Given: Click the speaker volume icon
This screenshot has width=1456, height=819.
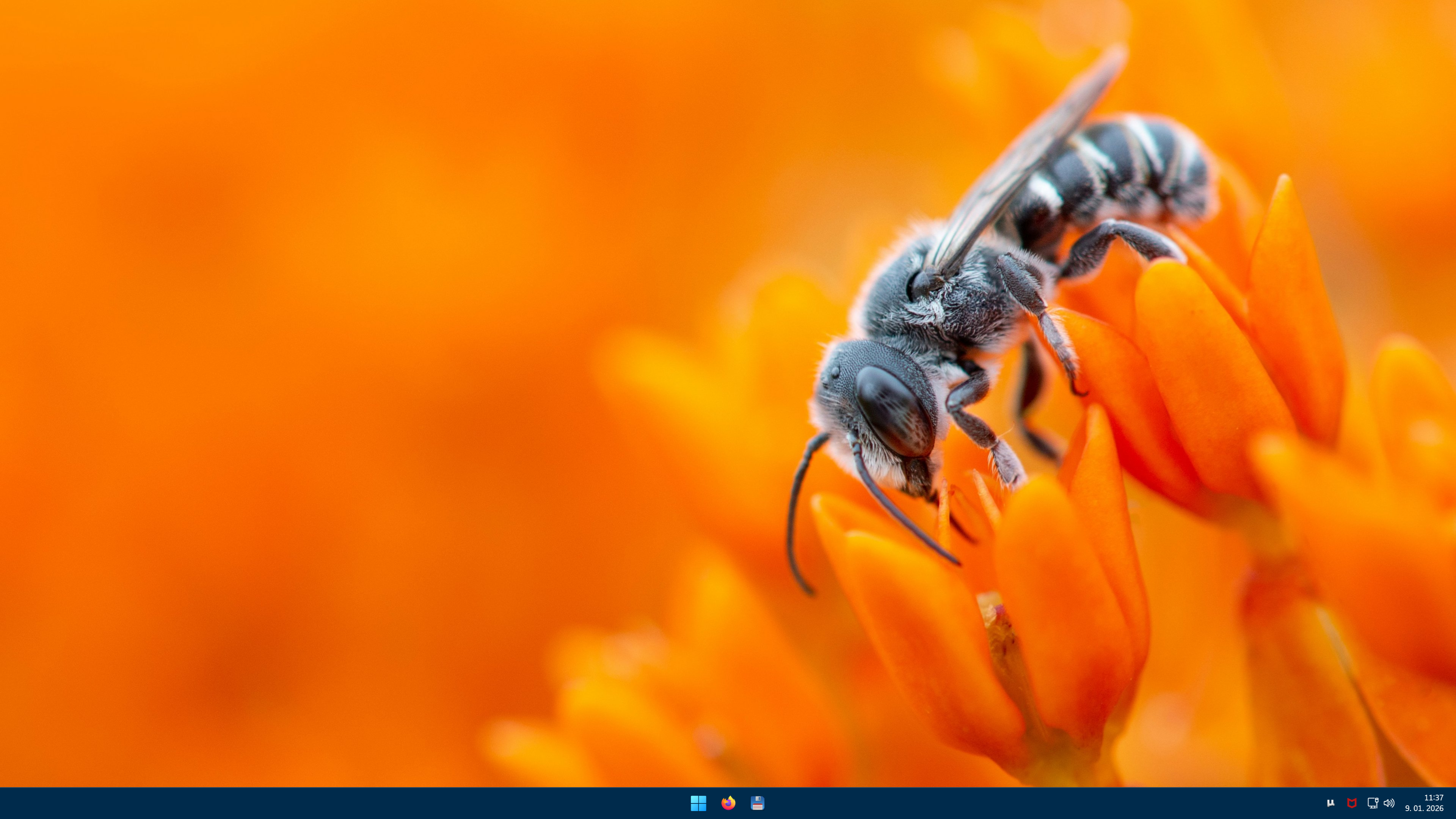Looking at the screenshot, I should point(1389,803).
